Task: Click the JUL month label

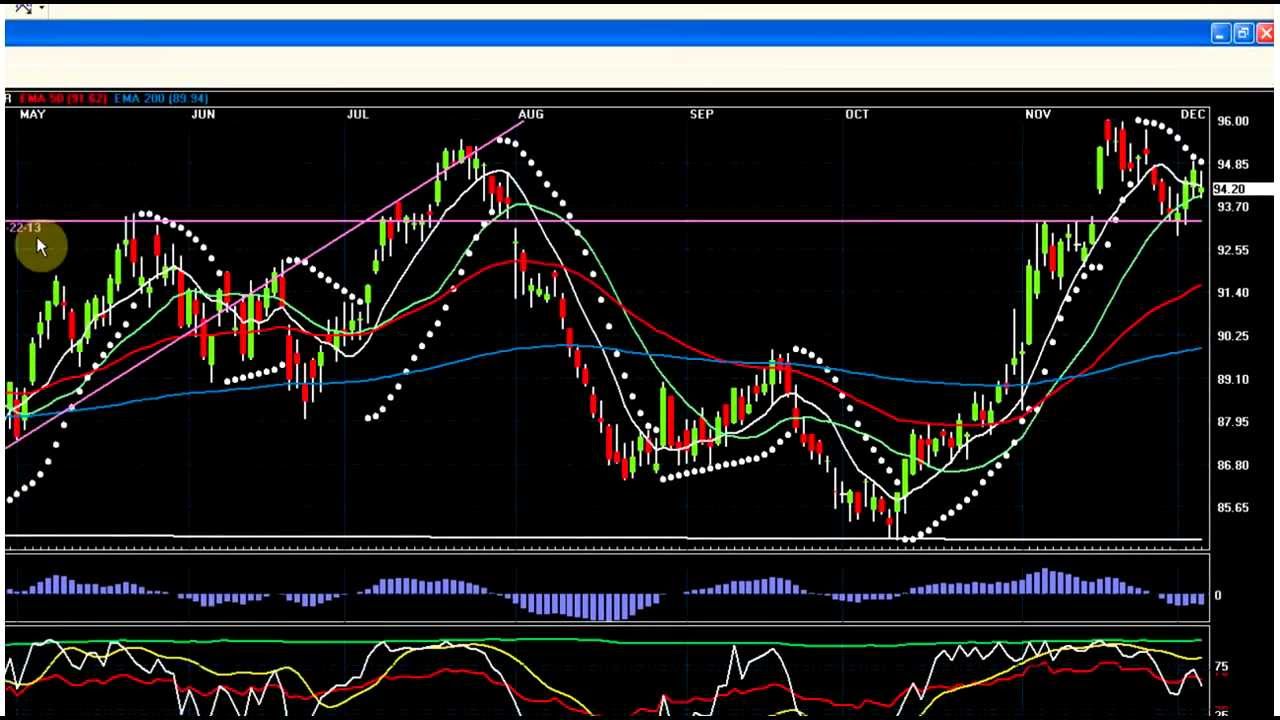Action: point(357,114)
